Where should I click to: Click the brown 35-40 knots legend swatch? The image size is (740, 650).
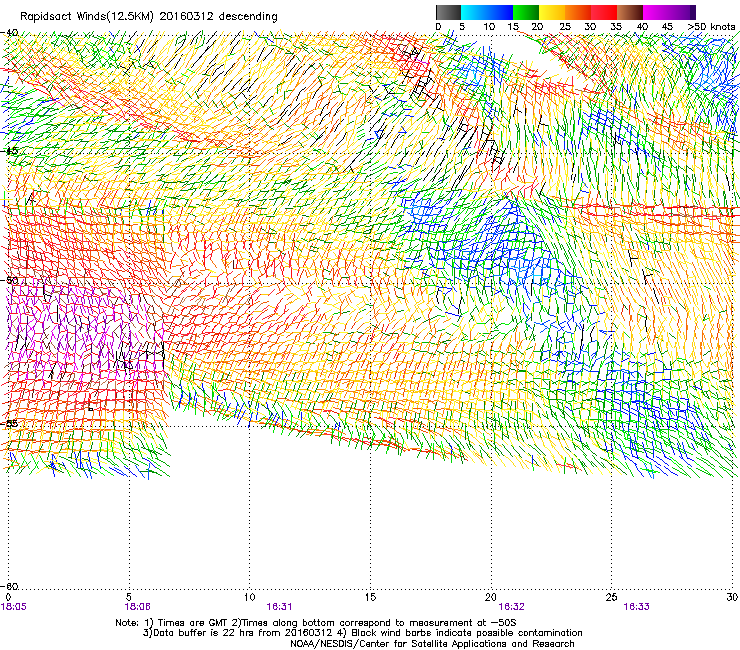point(630,12)
